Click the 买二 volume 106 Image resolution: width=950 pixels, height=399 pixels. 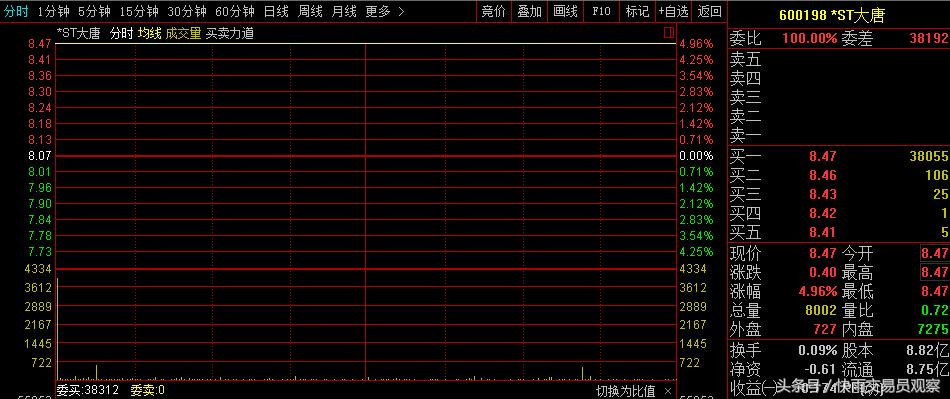pos(937,176)
